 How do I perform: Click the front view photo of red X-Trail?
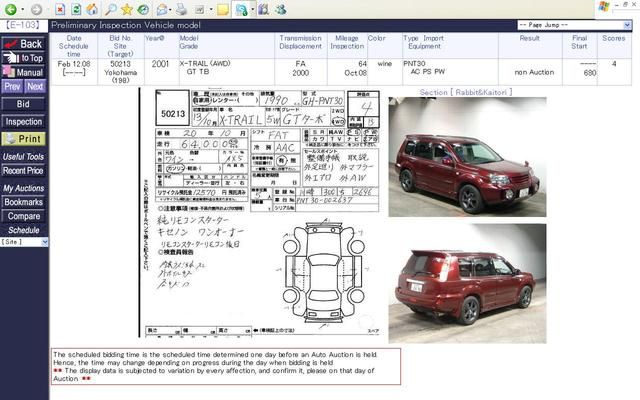(x=467, y=157)
